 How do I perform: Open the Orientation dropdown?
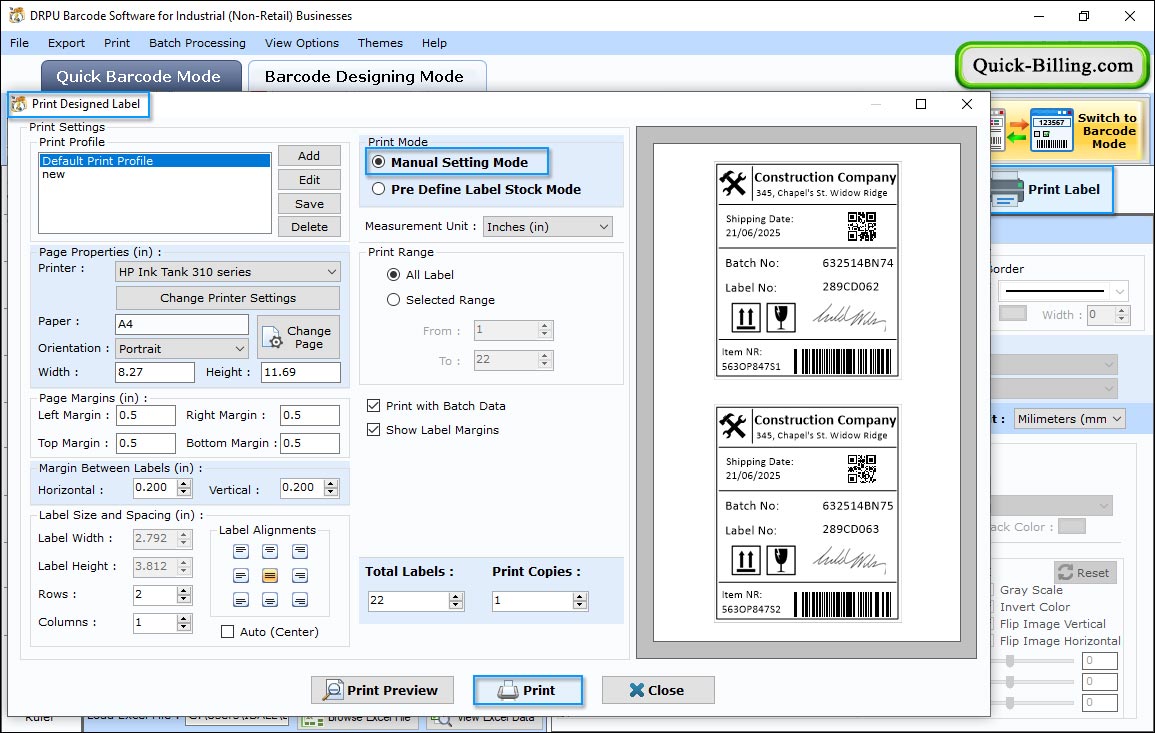pos(182,348)
